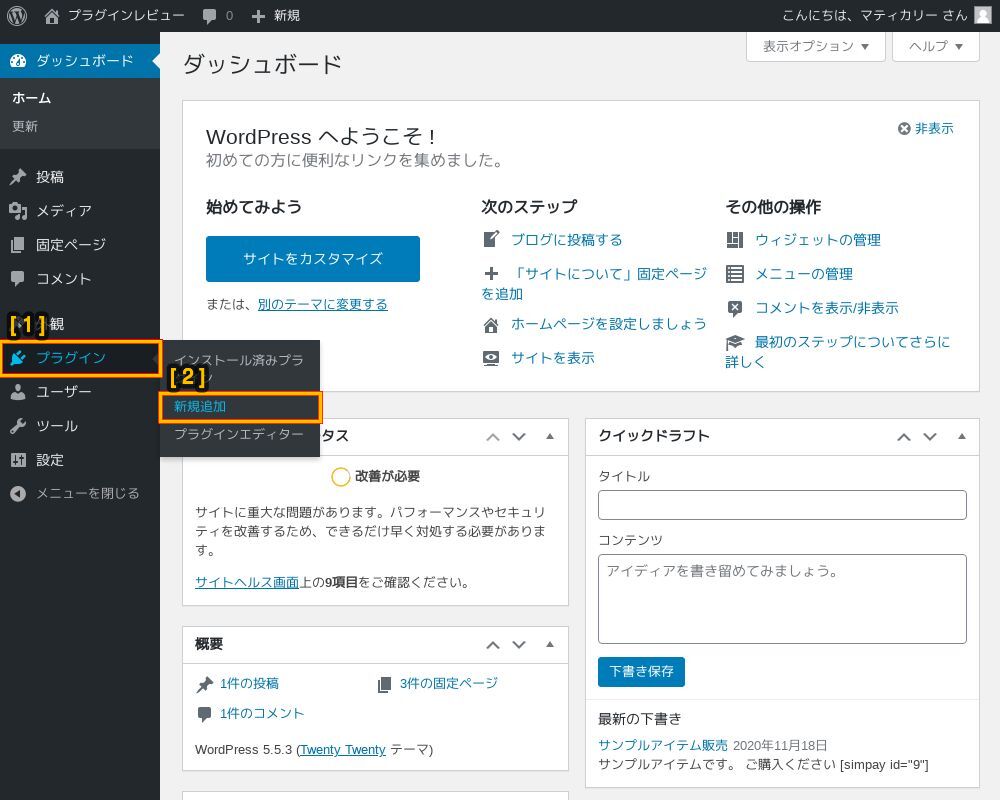Screen dimensions: 1000x800
Task: Collapse site health panel triangle toggle
Action: pos(550,436)
